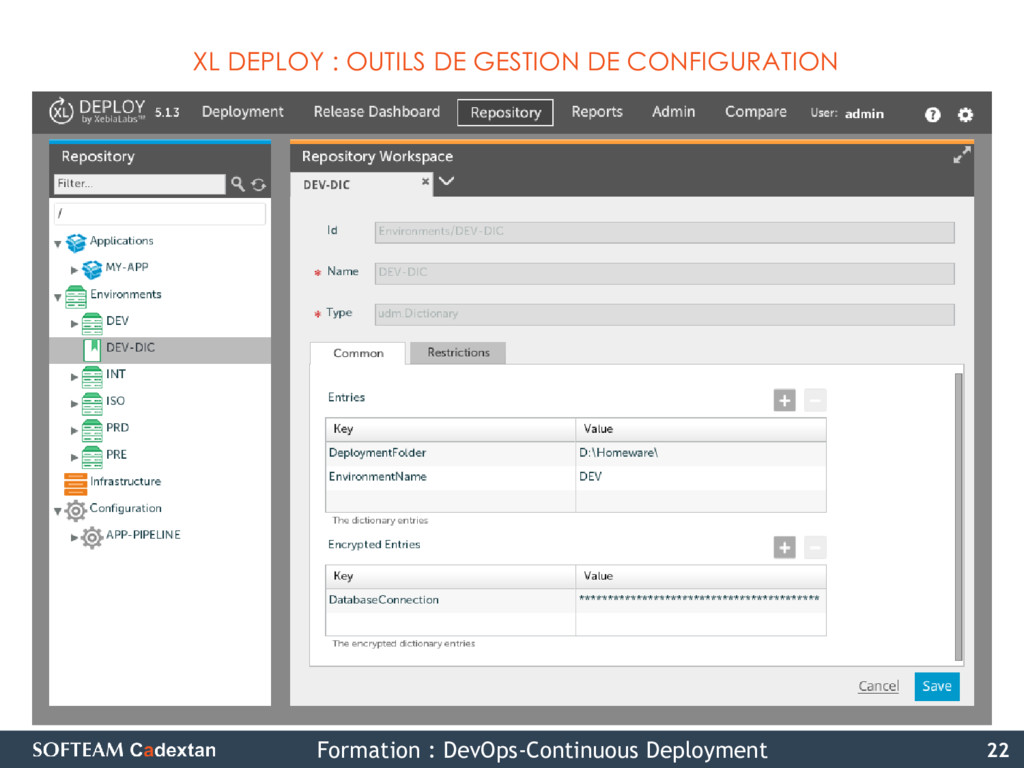Click the PRD environment icon
Viewport: 1024px width, 768px height.
coord(92,430)
